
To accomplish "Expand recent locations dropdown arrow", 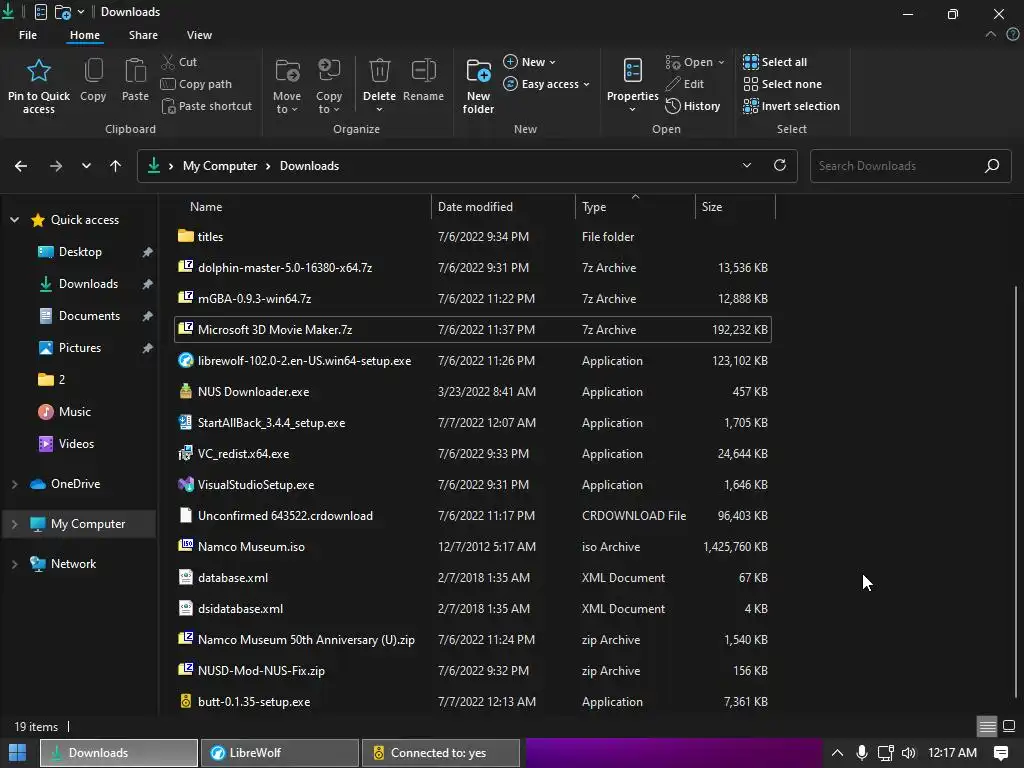I will (x=86, y=166).
